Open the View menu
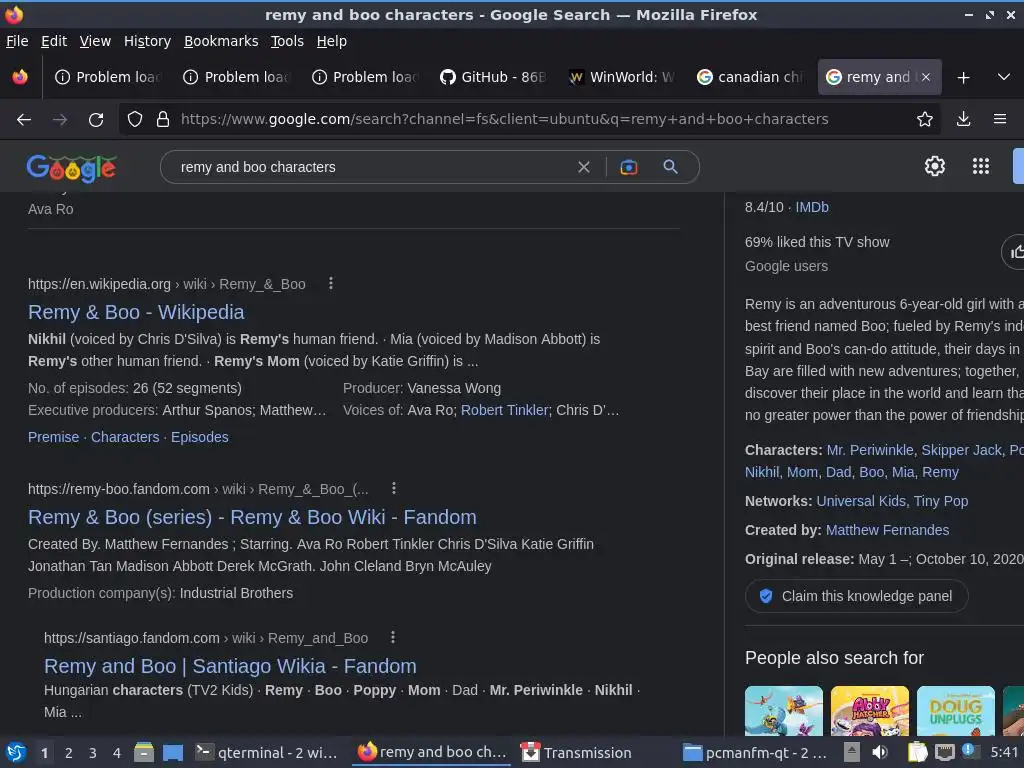Image resolution: width=1024 pixels, height=768 pixels. point(95,41)
